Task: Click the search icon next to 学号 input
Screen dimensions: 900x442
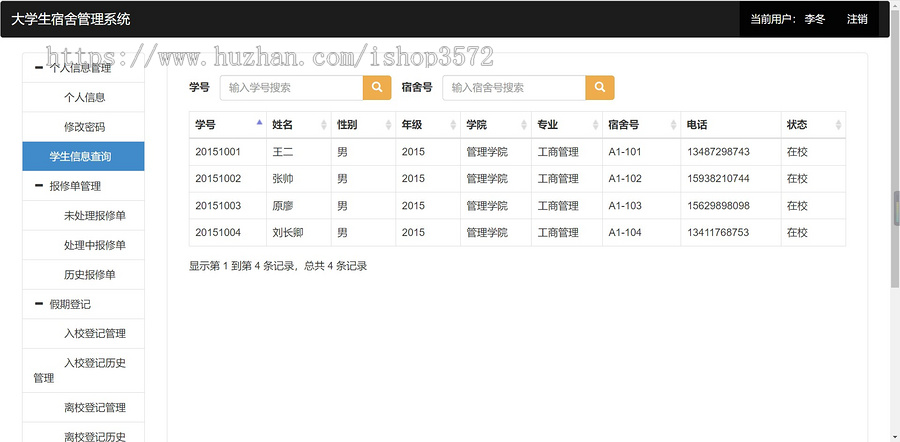Action: point(377,87)
